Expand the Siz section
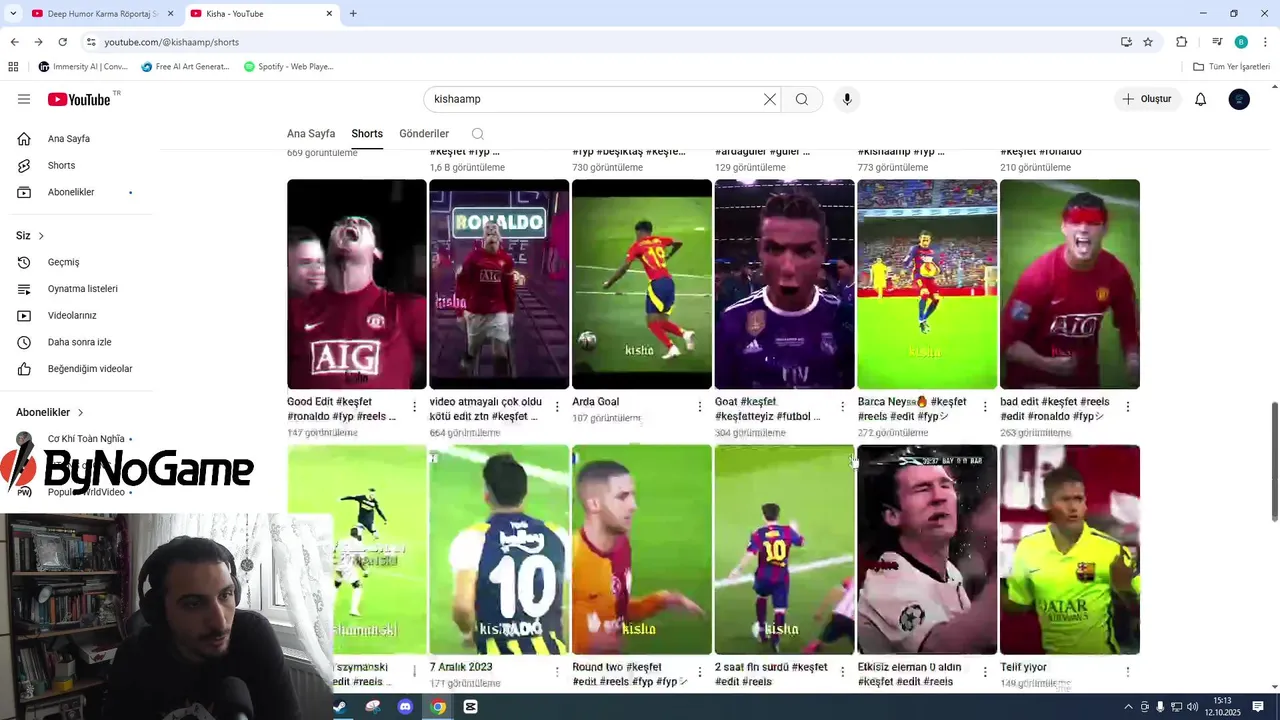Image resolution: width=1280 pixels, height=720 pixels. click(30, 236)
